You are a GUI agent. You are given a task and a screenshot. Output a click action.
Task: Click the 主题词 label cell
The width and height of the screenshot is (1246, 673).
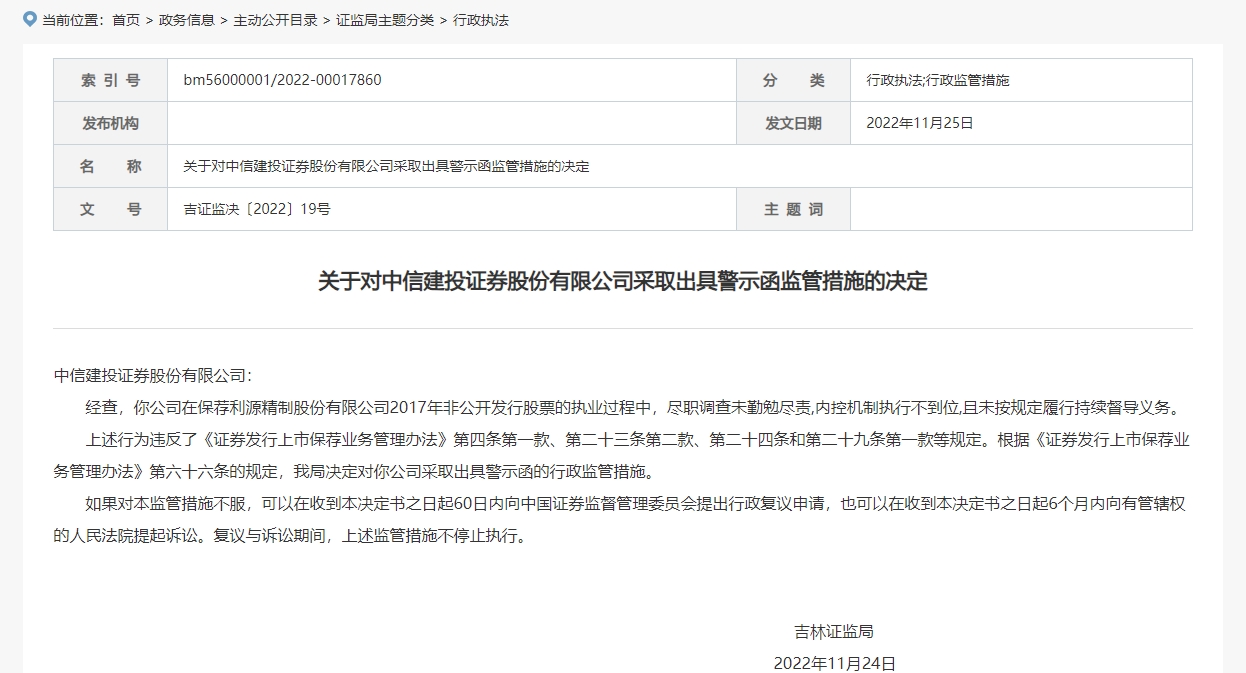point(793,209)
